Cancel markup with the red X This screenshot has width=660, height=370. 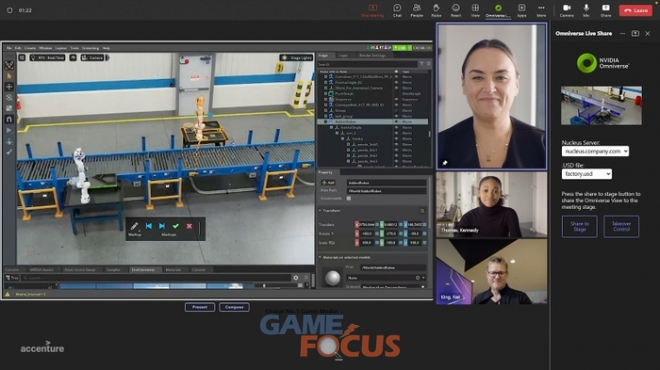[189, 226]
